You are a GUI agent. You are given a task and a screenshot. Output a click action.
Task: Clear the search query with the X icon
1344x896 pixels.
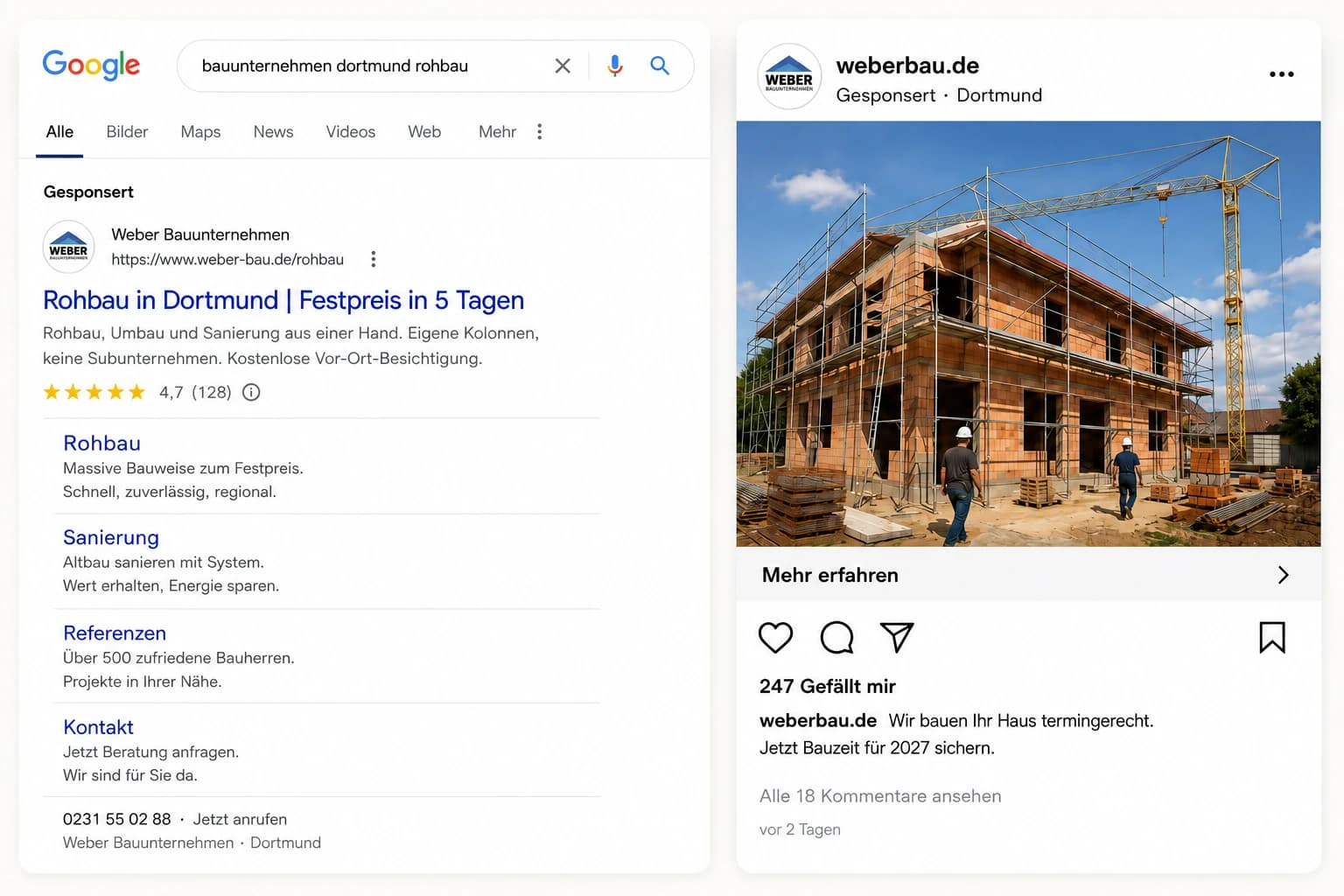(x=563, y=66)
